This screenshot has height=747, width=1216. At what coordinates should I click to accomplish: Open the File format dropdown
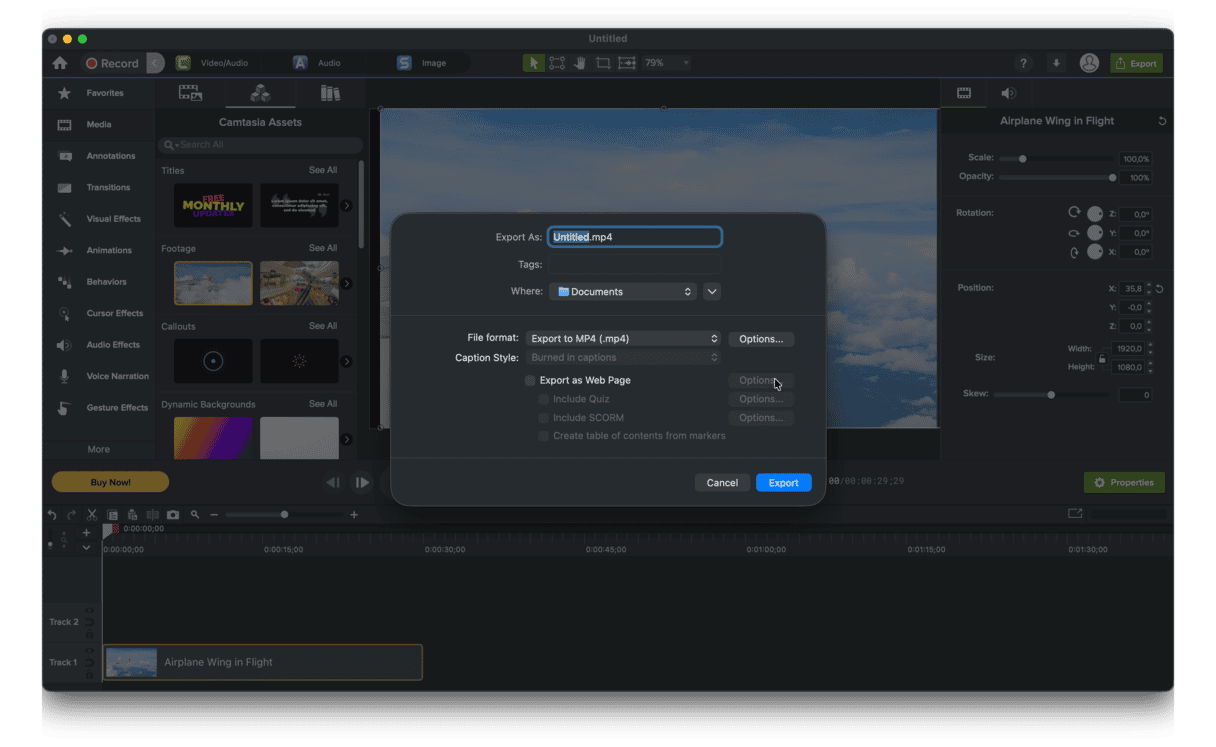[622, 339]
